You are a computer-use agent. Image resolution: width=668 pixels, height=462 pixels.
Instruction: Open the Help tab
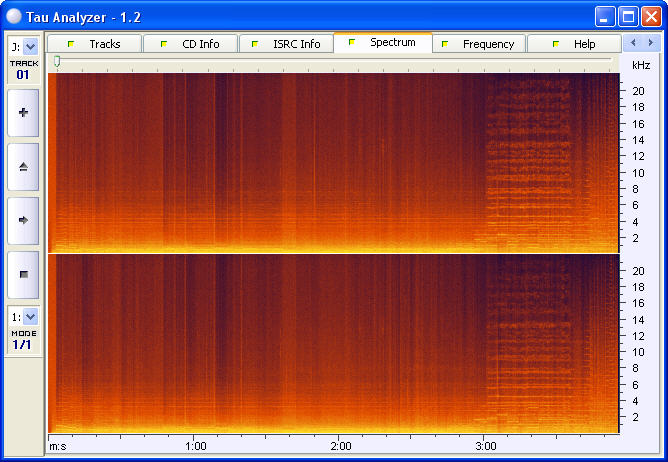[x=574, y=44]
